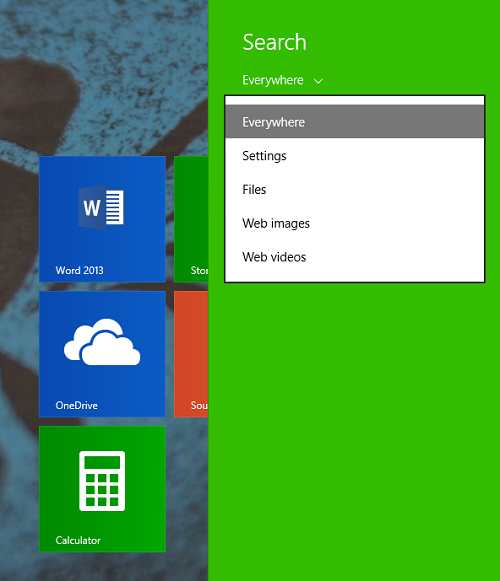Click the Search heading text
500x581 pixels.
coord(275,42)
